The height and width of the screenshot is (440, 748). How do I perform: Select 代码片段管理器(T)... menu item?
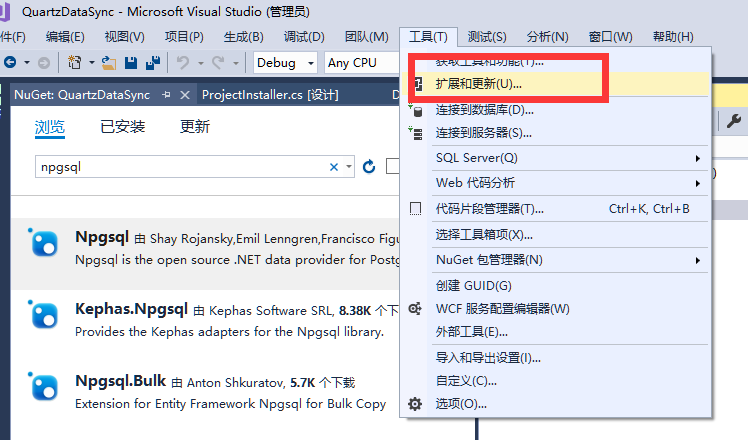tap(556, 209)
